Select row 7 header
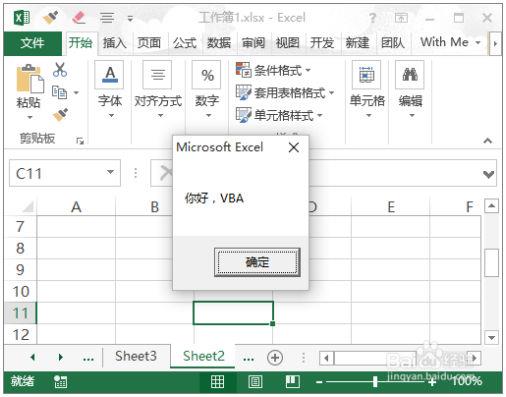Screen dimensions: 506x397 click(x=20, y=227)
